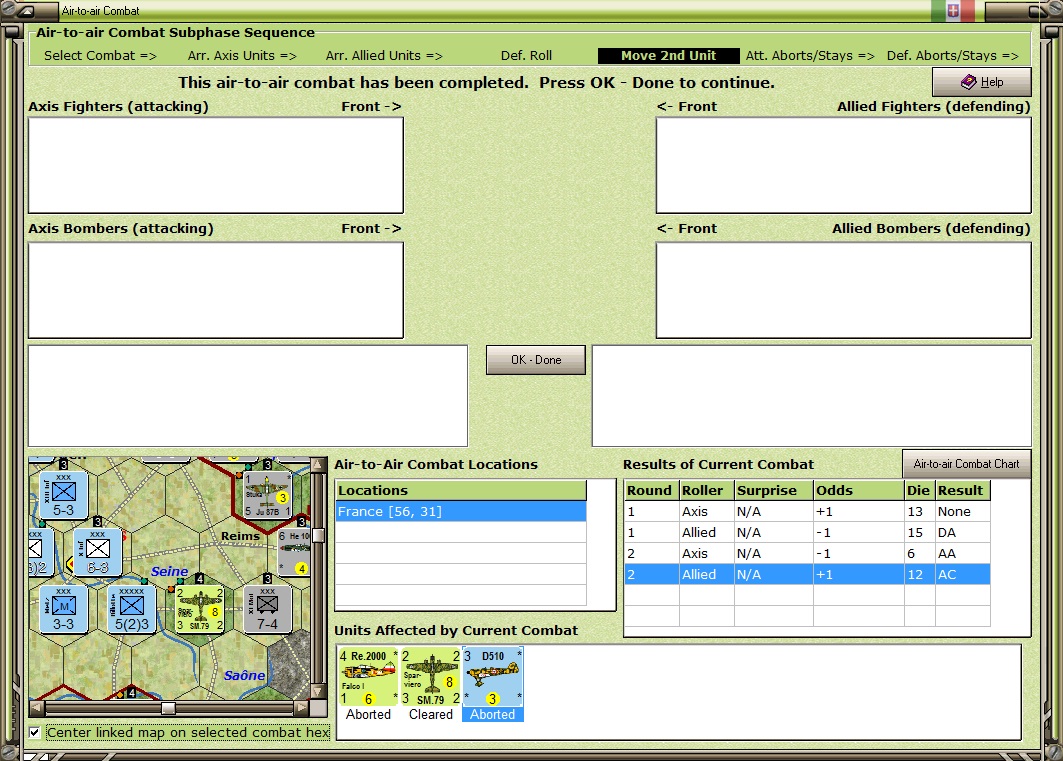The height and width of the screenshot is (761, 1063).
Task: Click the Select Combat subphase label
Action: tap(100, 56)
